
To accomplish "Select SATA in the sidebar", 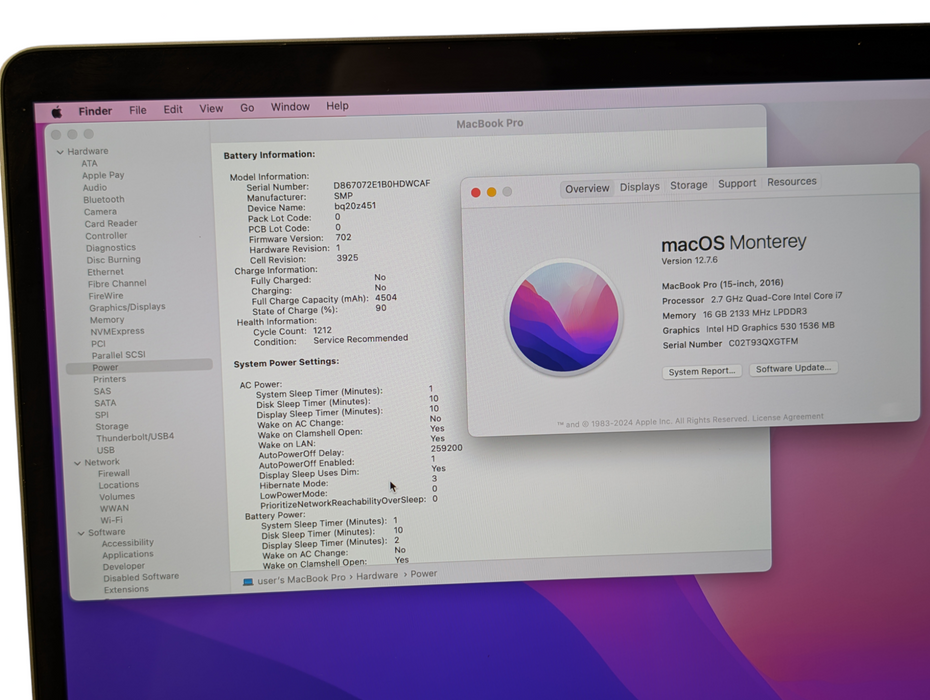I will click(105, 403).
